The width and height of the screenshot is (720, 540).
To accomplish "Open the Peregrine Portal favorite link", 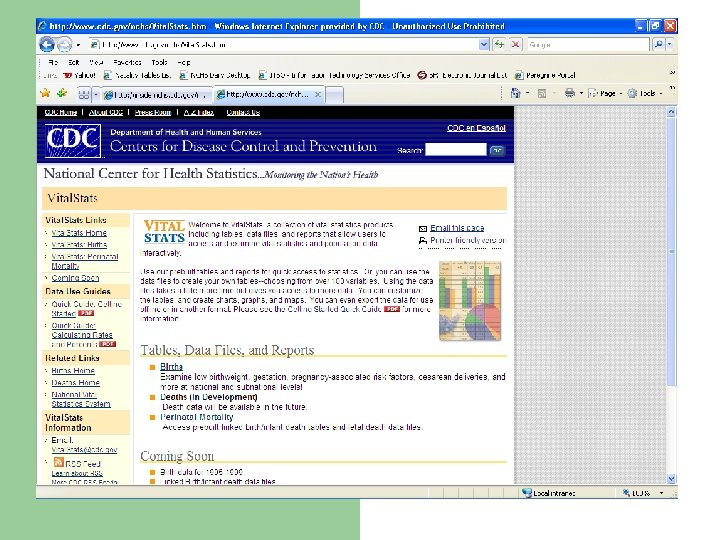I will 545,75.
